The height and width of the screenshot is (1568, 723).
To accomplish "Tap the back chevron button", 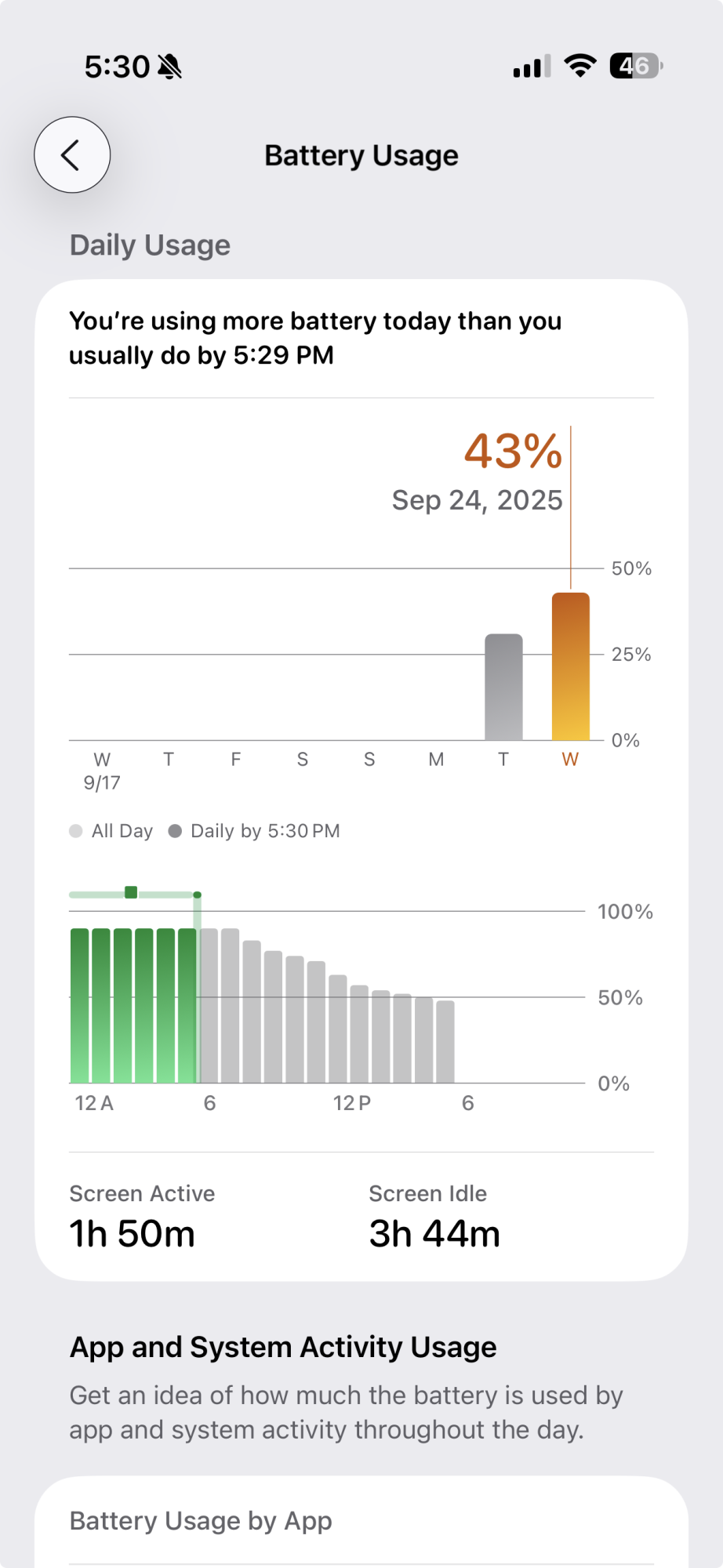I will 72,155.
